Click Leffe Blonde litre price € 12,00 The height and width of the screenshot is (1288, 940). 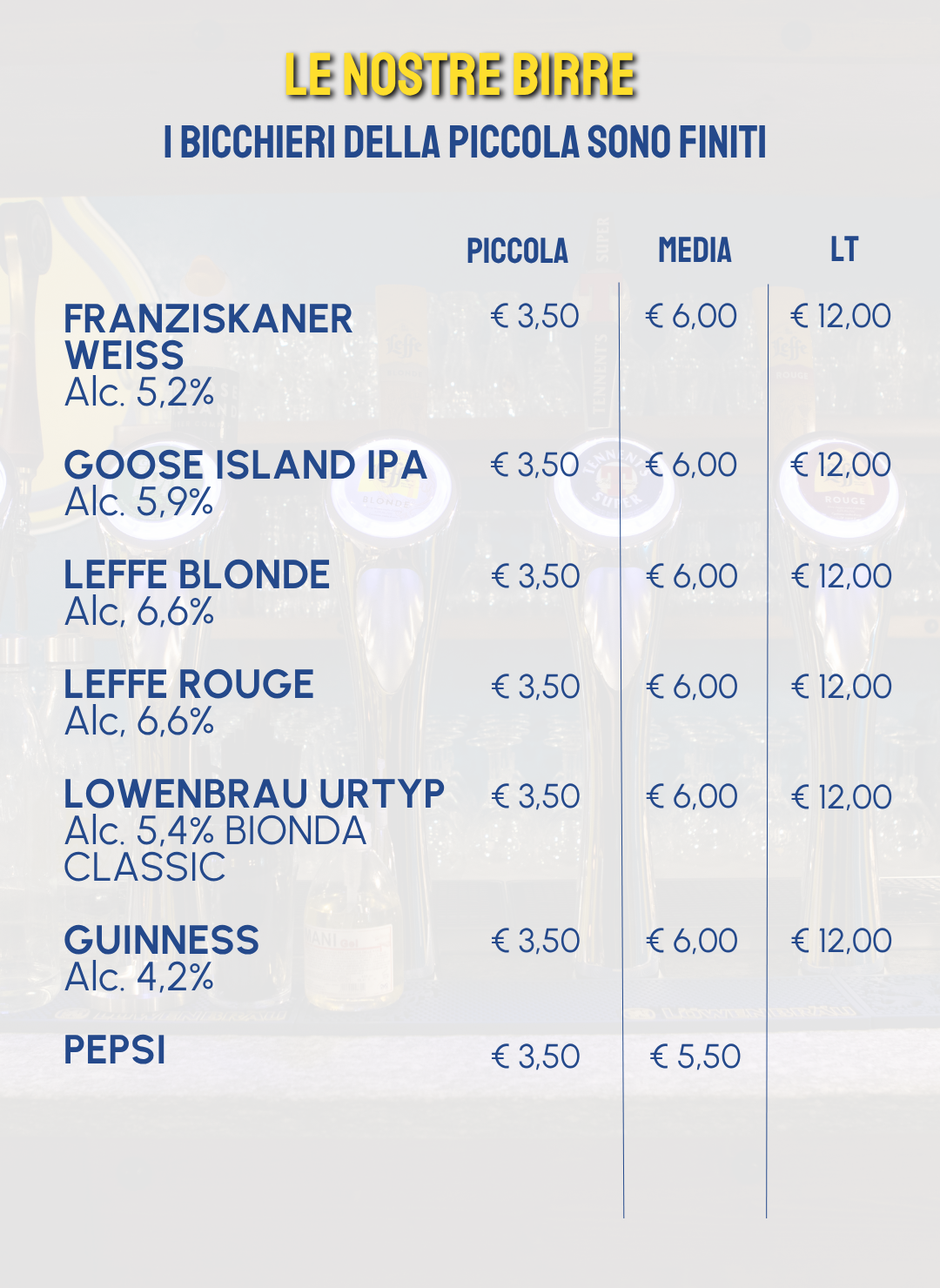click(841, 576)
